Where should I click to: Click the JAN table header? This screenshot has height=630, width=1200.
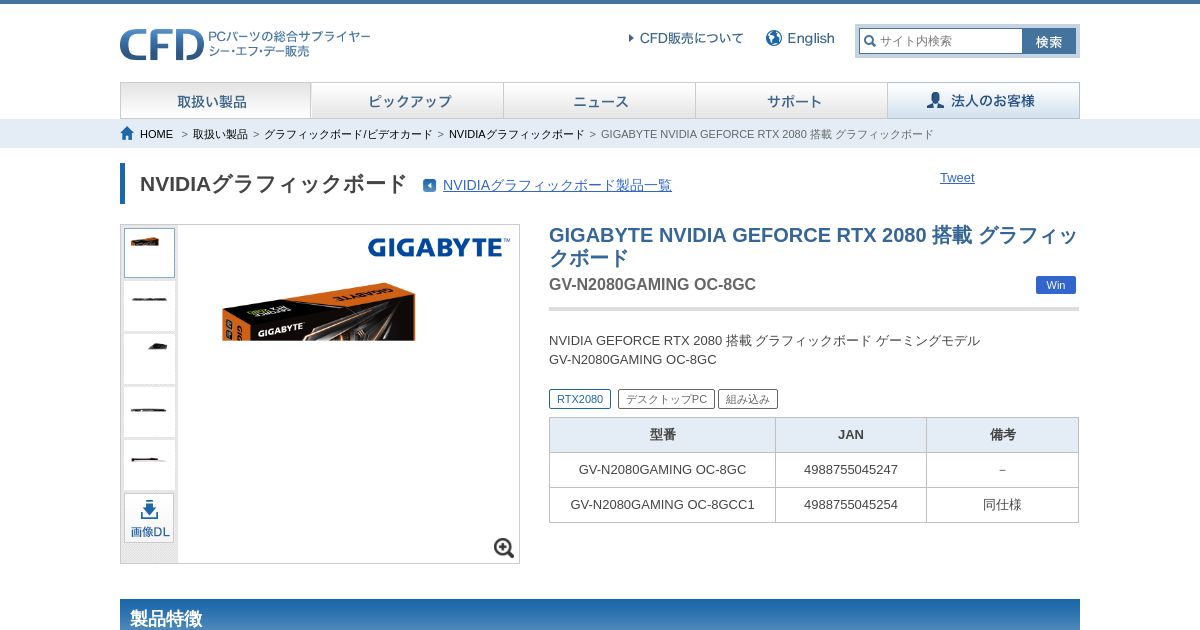click(x=851, y=435)
